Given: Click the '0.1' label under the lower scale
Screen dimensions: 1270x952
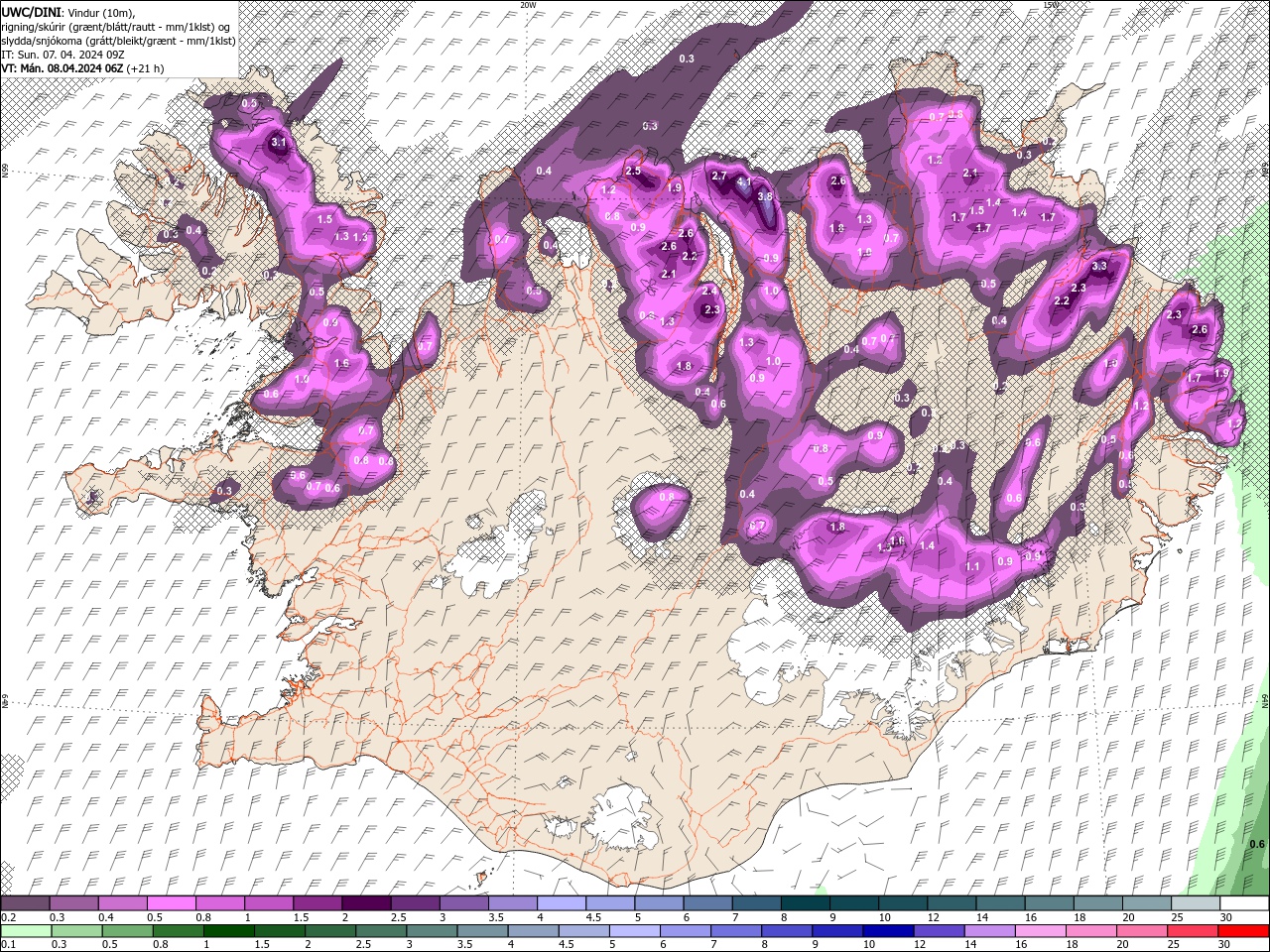Looking at the screenshot, I should (9, 944).
